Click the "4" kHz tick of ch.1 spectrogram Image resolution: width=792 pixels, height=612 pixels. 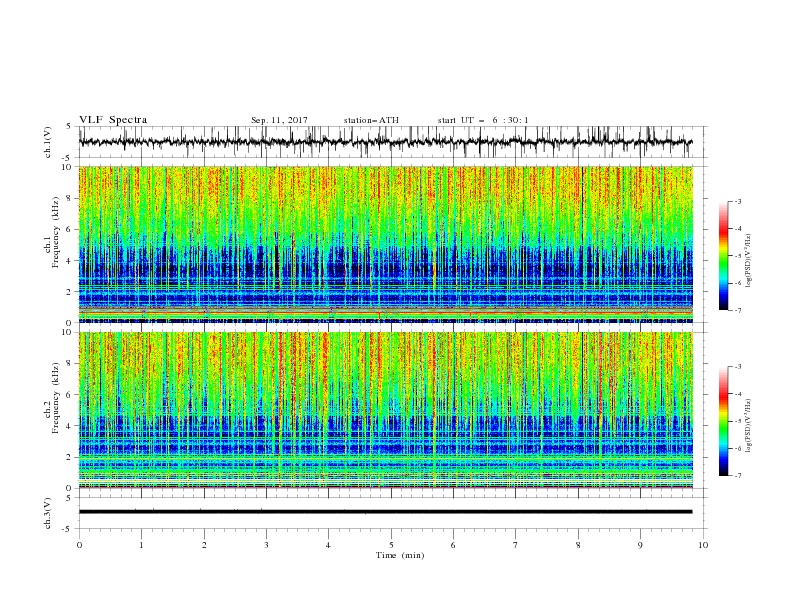point(70,261)
